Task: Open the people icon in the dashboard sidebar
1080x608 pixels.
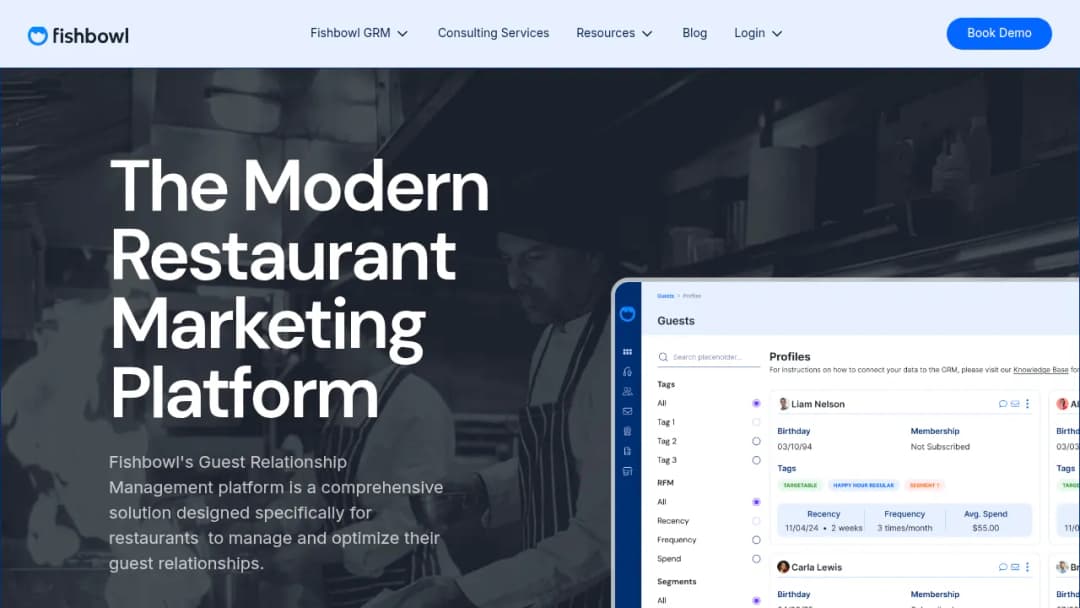Action: pos(627,392)
